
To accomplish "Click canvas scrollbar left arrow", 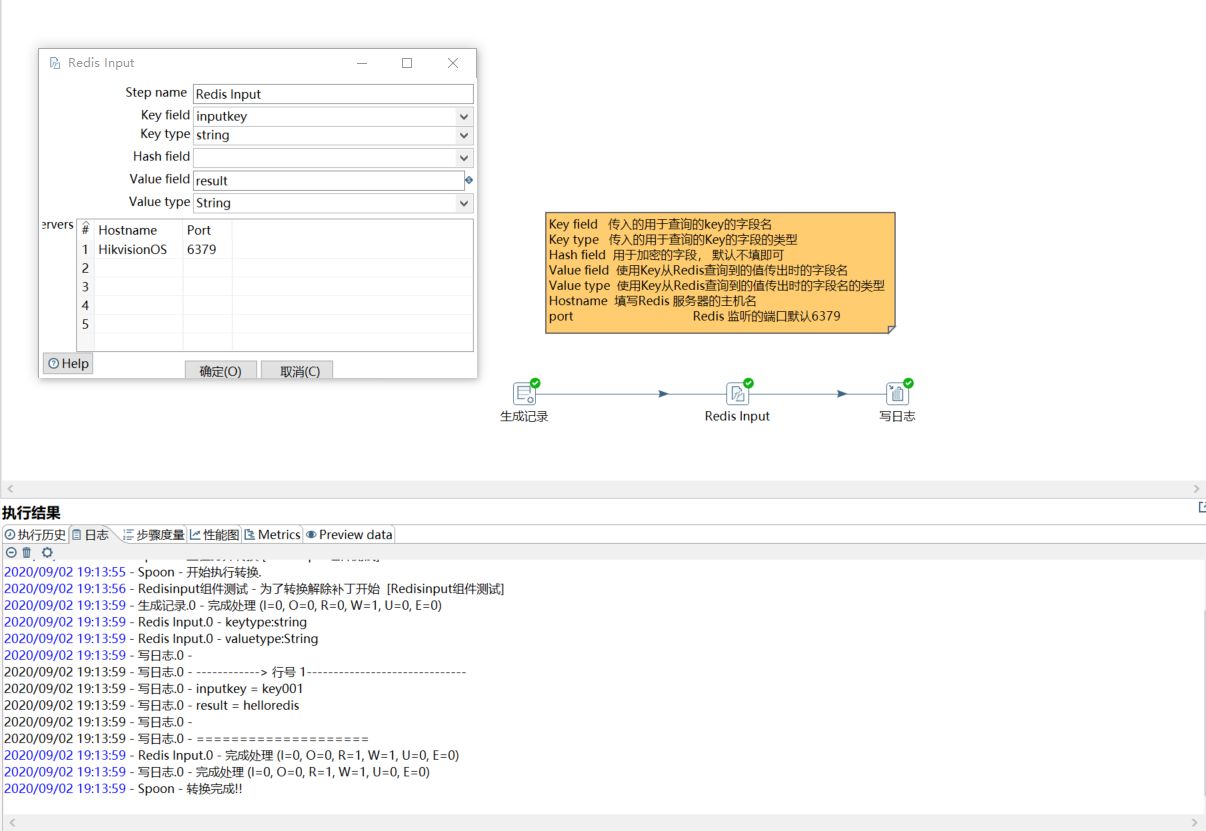I will point(8,489).
